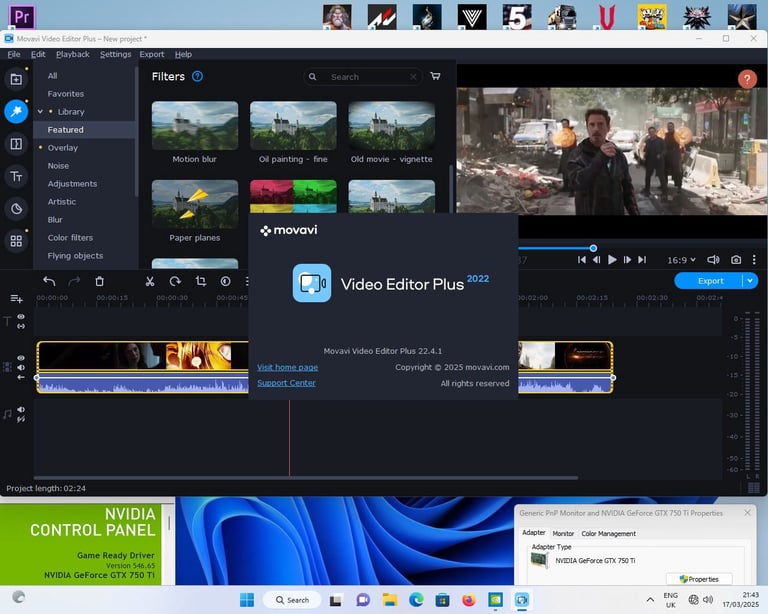Viewport: 768px width, 614px height.
Task: Click the filter Search input field
Action: coord(363,77)
